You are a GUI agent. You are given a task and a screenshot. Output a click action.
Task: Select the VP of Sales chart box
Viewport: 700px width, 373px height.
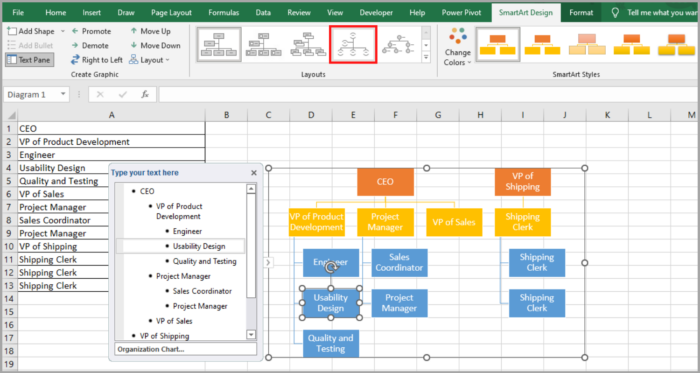(454, 222)
